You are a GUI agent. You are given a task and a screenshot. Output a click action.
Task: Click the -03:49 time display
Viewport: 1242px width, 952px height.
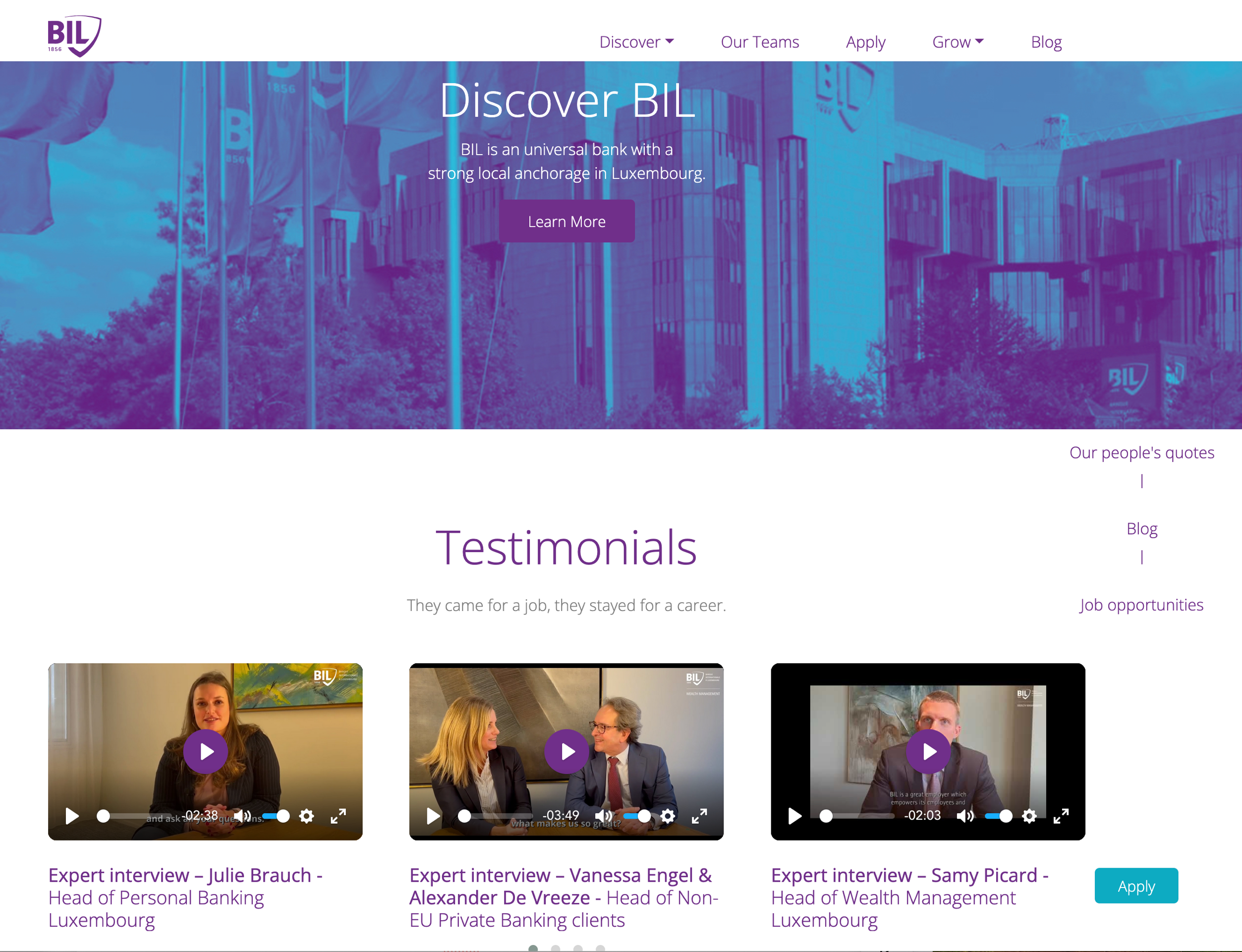tap(561, 815)
